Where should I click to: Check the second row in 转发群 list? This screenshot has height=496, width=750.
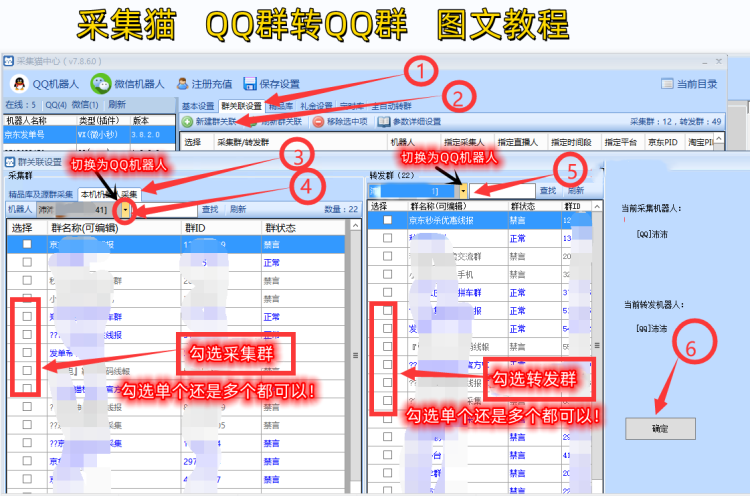coord(388,239)
